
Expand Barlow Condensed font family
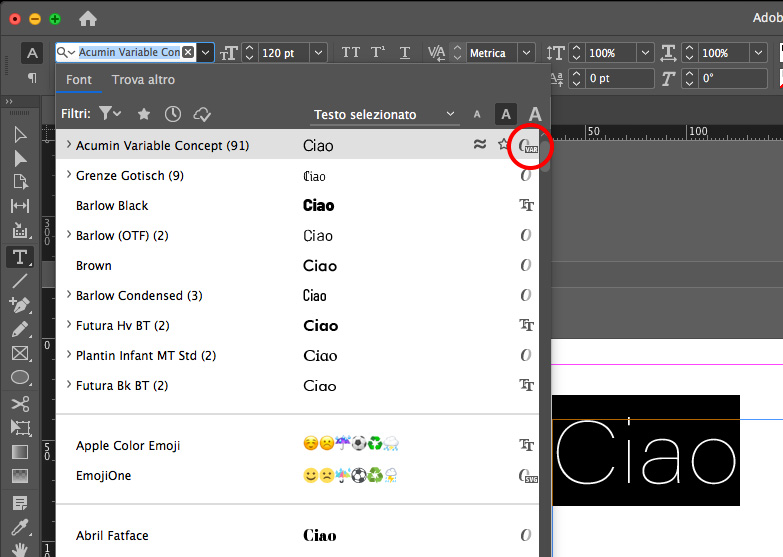pos(69,294)
